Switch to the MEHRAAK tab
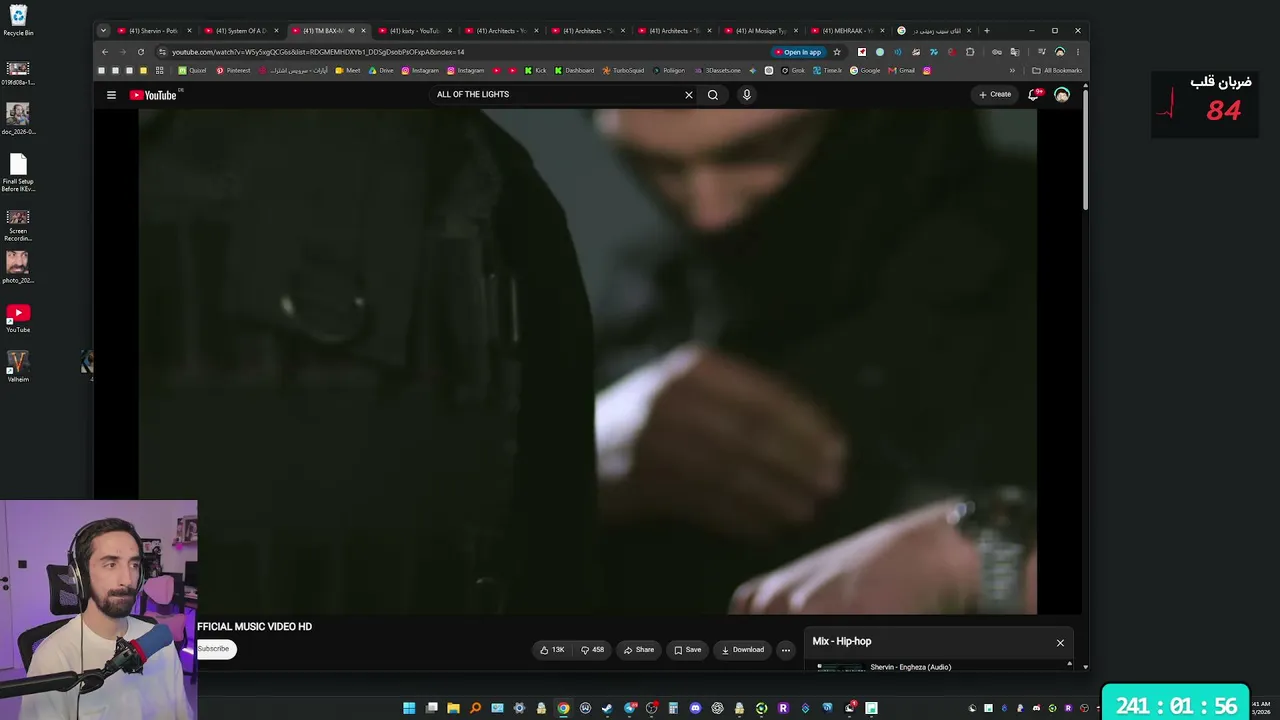This screenshot has width=1280, height=720. click(x=848, y=31)
